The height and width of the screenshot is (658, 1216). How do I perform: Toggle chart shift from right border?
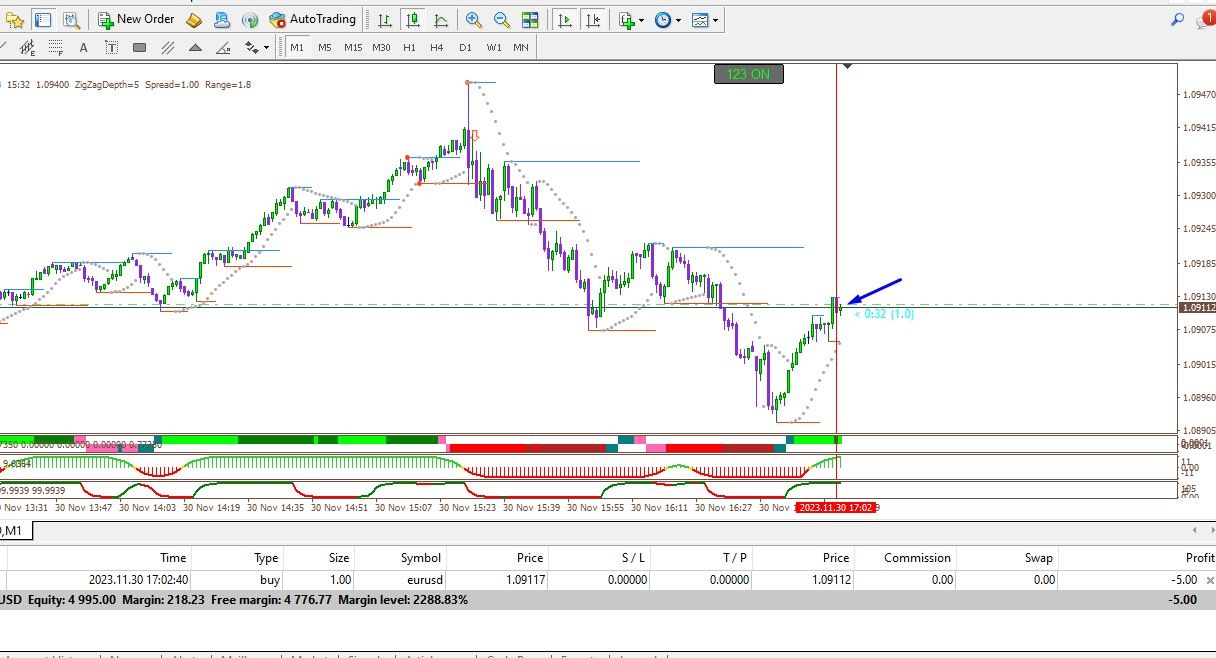[x=594, y=19]
